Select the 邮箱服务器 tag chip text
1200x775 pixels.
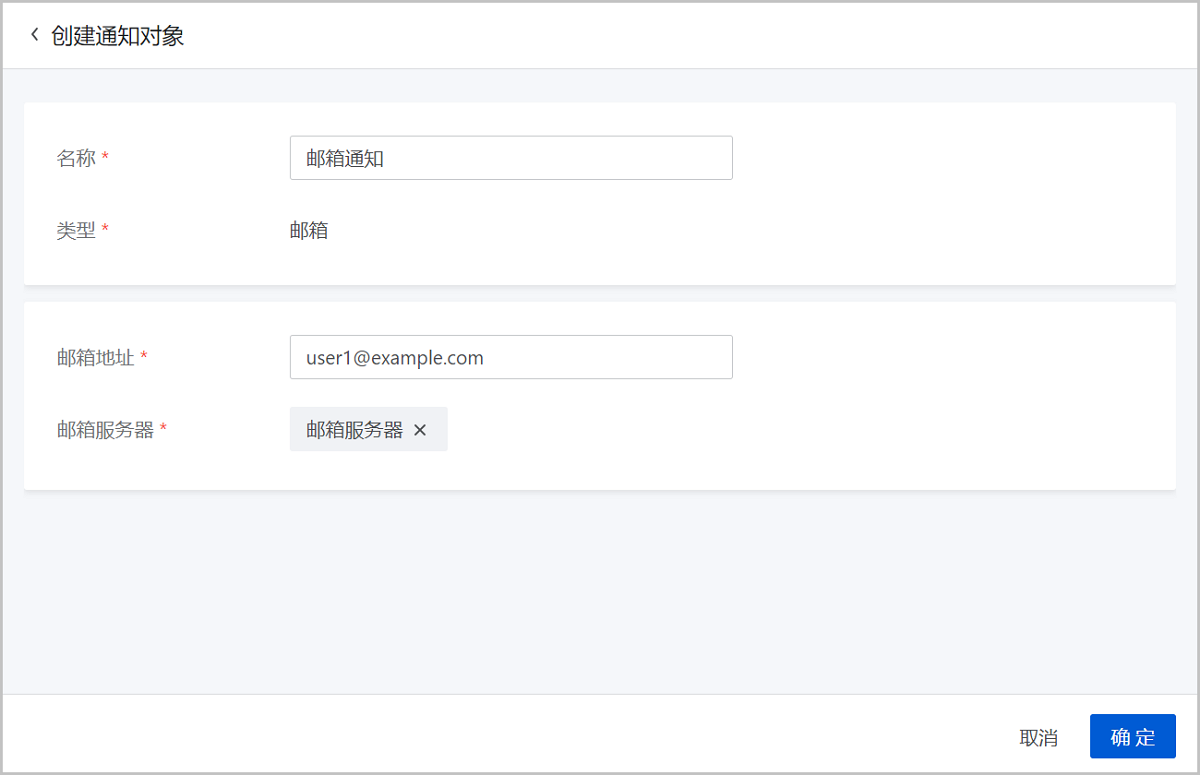[355, 430]
